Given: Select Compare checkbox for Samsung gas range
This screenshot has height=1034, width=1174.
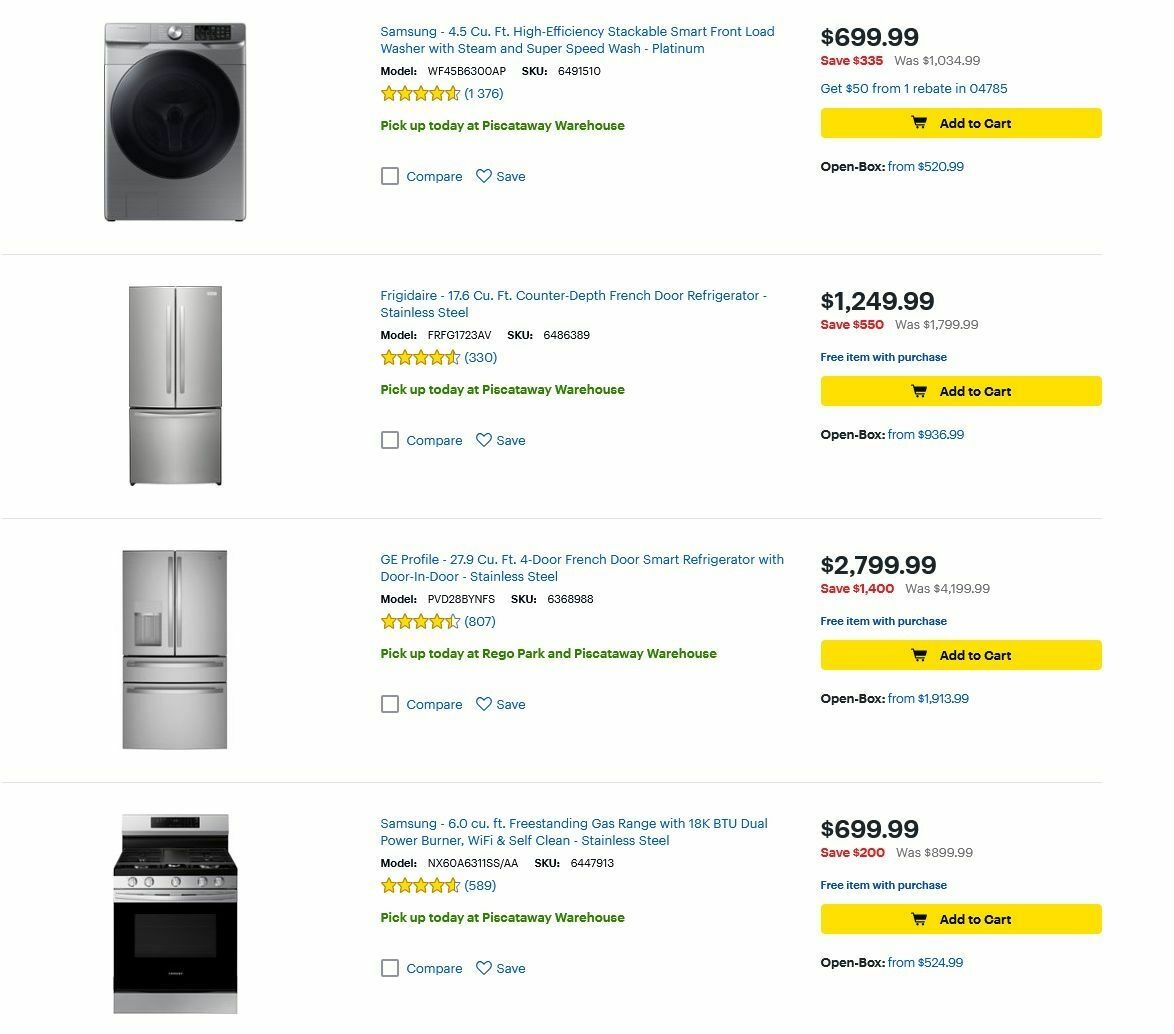Looking at the screenshot, I should pyautogui.click(x=390, y=968).
